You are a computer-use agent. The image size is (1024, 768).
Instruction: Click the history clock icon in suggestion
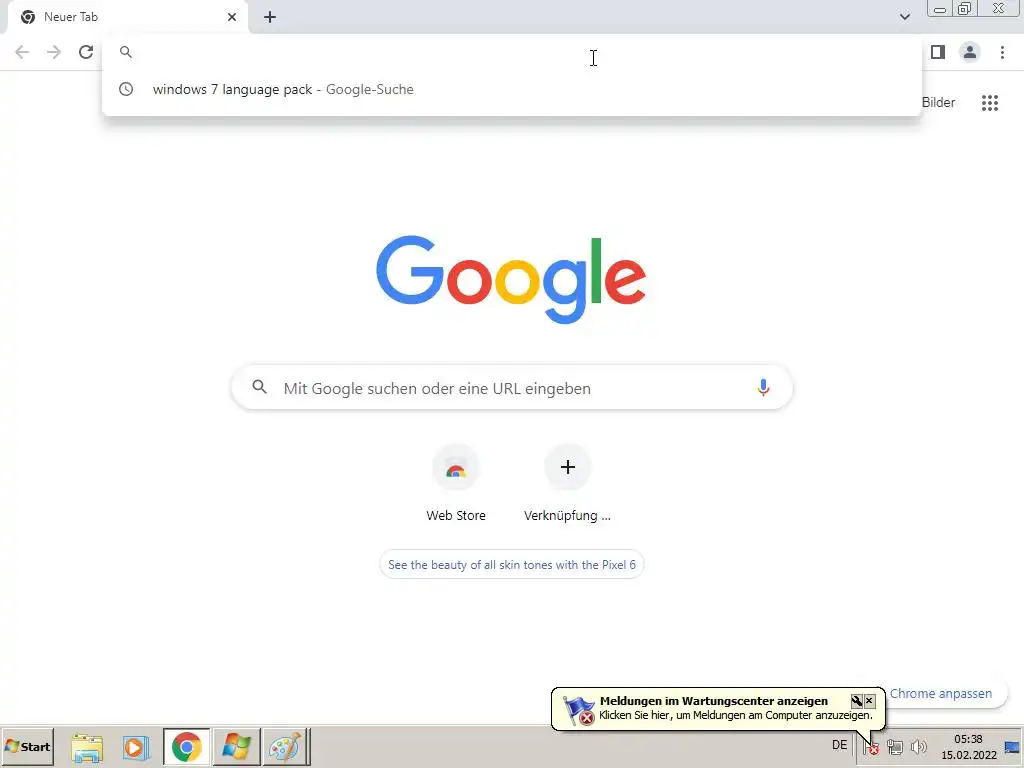(x=126, y=89)
